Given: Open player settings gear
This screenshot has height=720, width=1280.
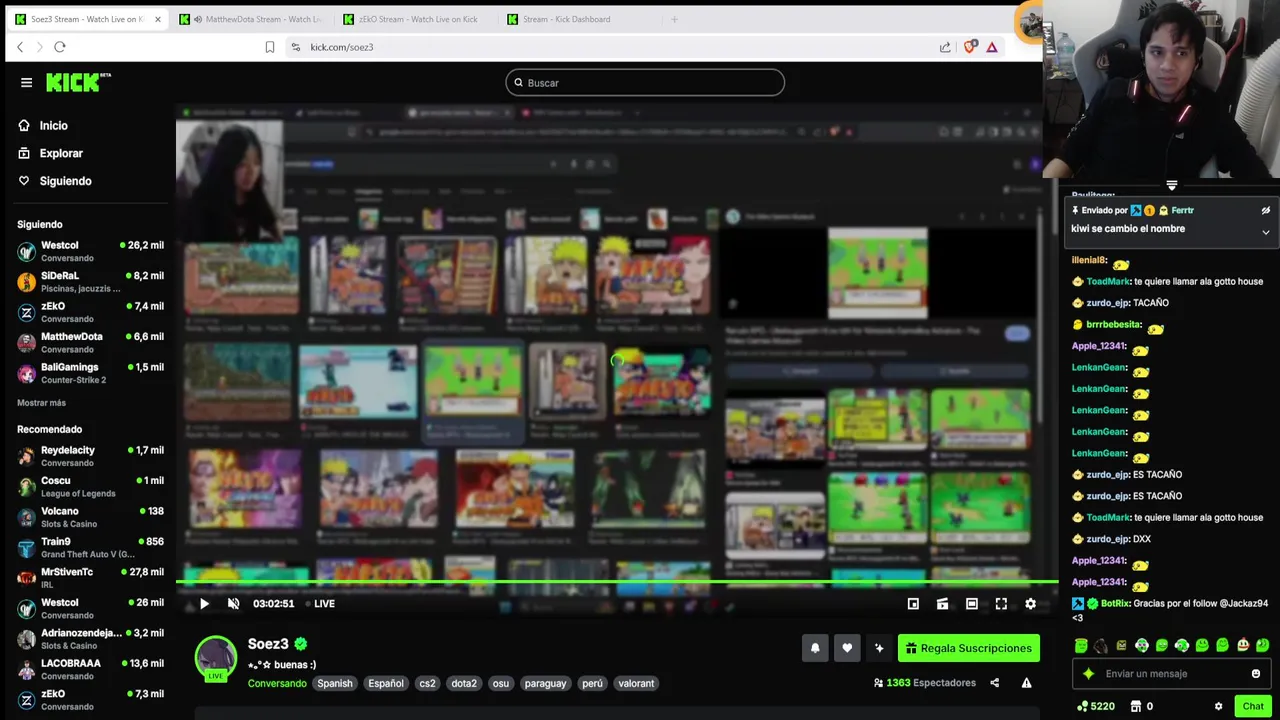Looking at the screenshot, I should tap(1030, 604).
